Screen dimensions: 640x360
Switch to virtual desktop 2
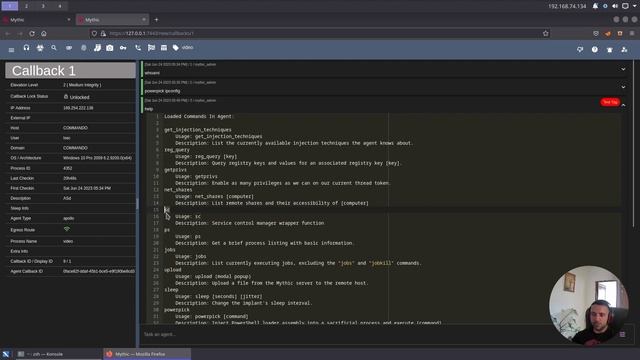pyautogui.click(x=27, y=6)
